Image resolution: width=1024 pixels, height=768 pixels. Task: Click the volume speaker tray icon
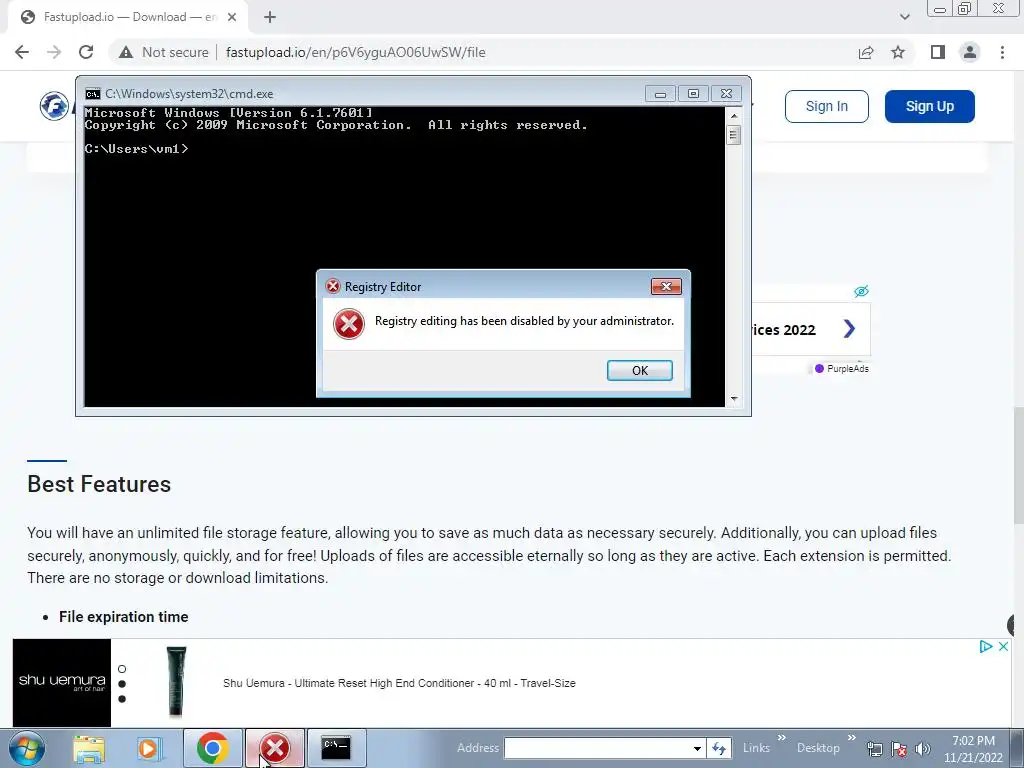(923, 749)
